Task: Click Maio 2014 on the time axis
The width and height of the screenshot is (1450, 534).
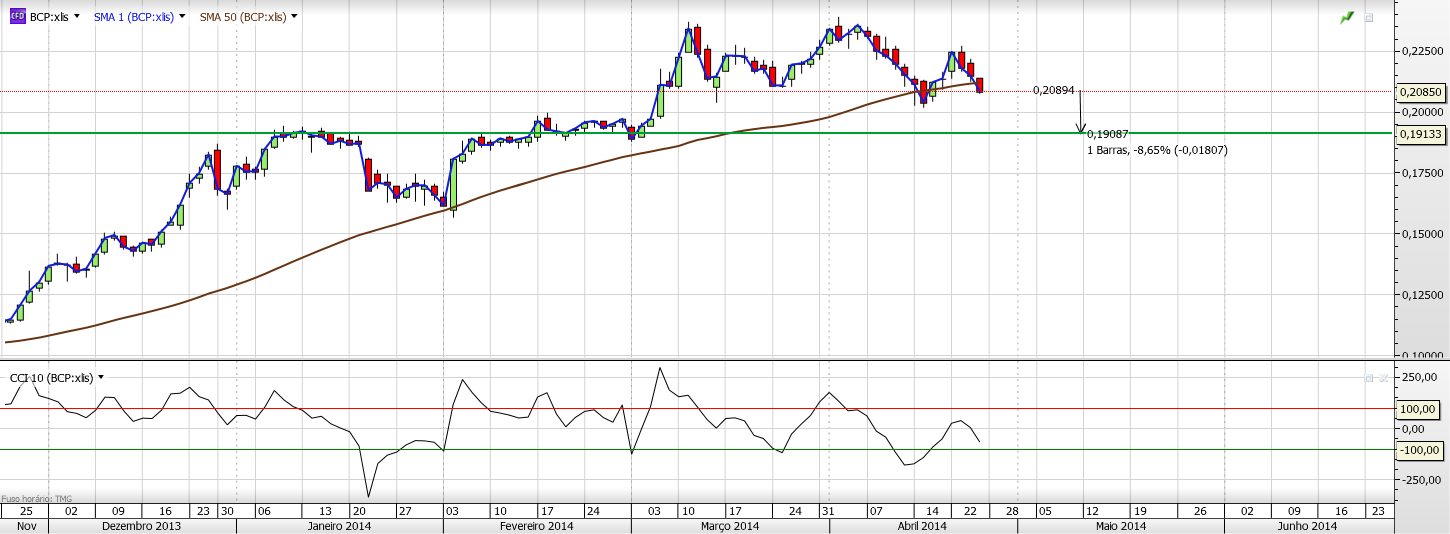Action: coord(1121,526)
